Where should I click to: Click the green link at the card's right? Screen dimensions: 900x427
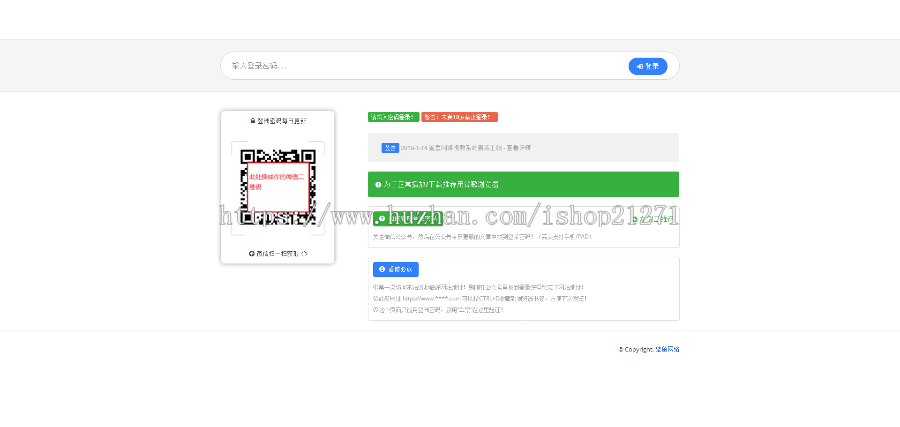tap(653, 219)
